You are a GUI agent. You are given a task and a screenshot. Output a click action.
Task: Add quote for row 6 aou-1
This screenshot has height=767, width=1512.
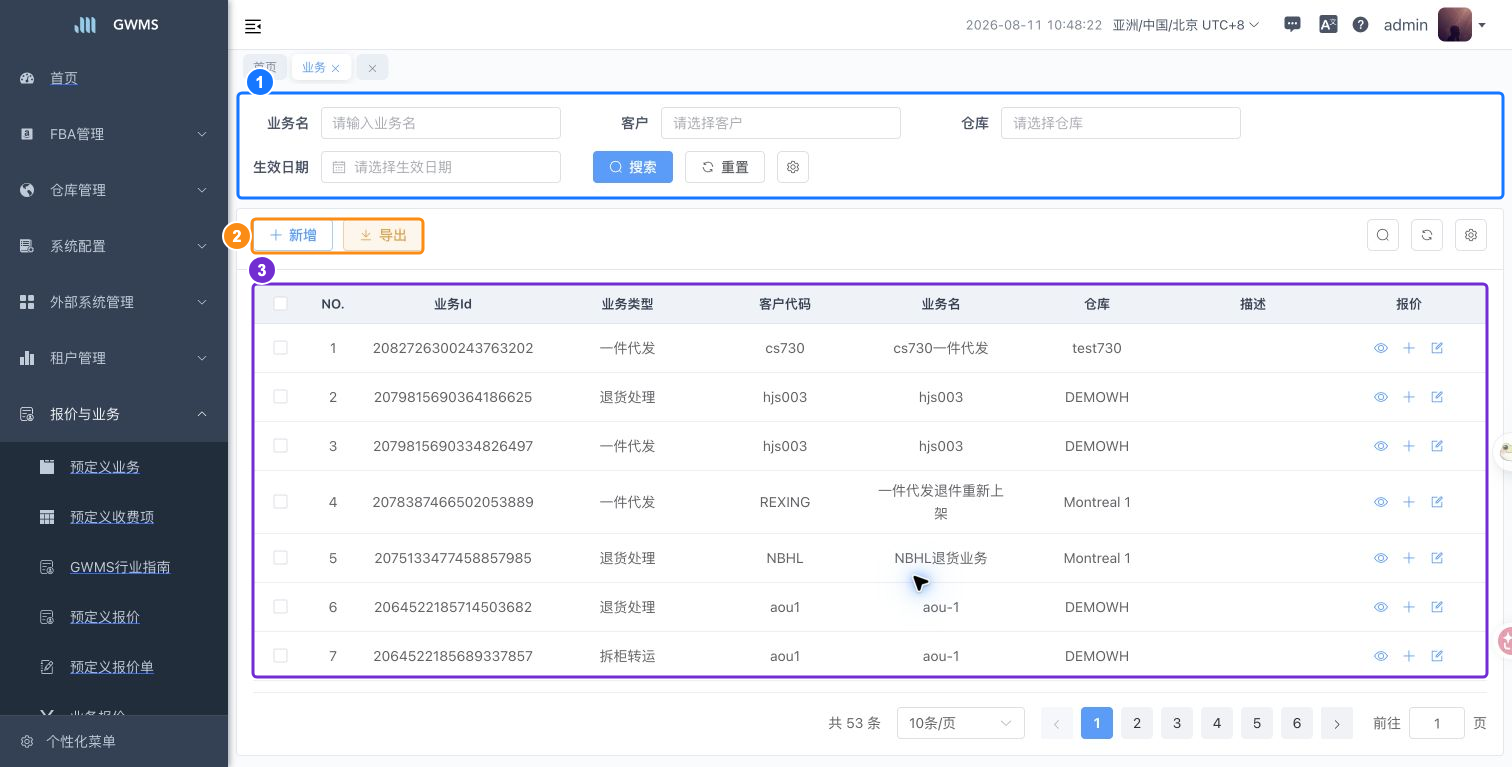[x=1409, y=607]
